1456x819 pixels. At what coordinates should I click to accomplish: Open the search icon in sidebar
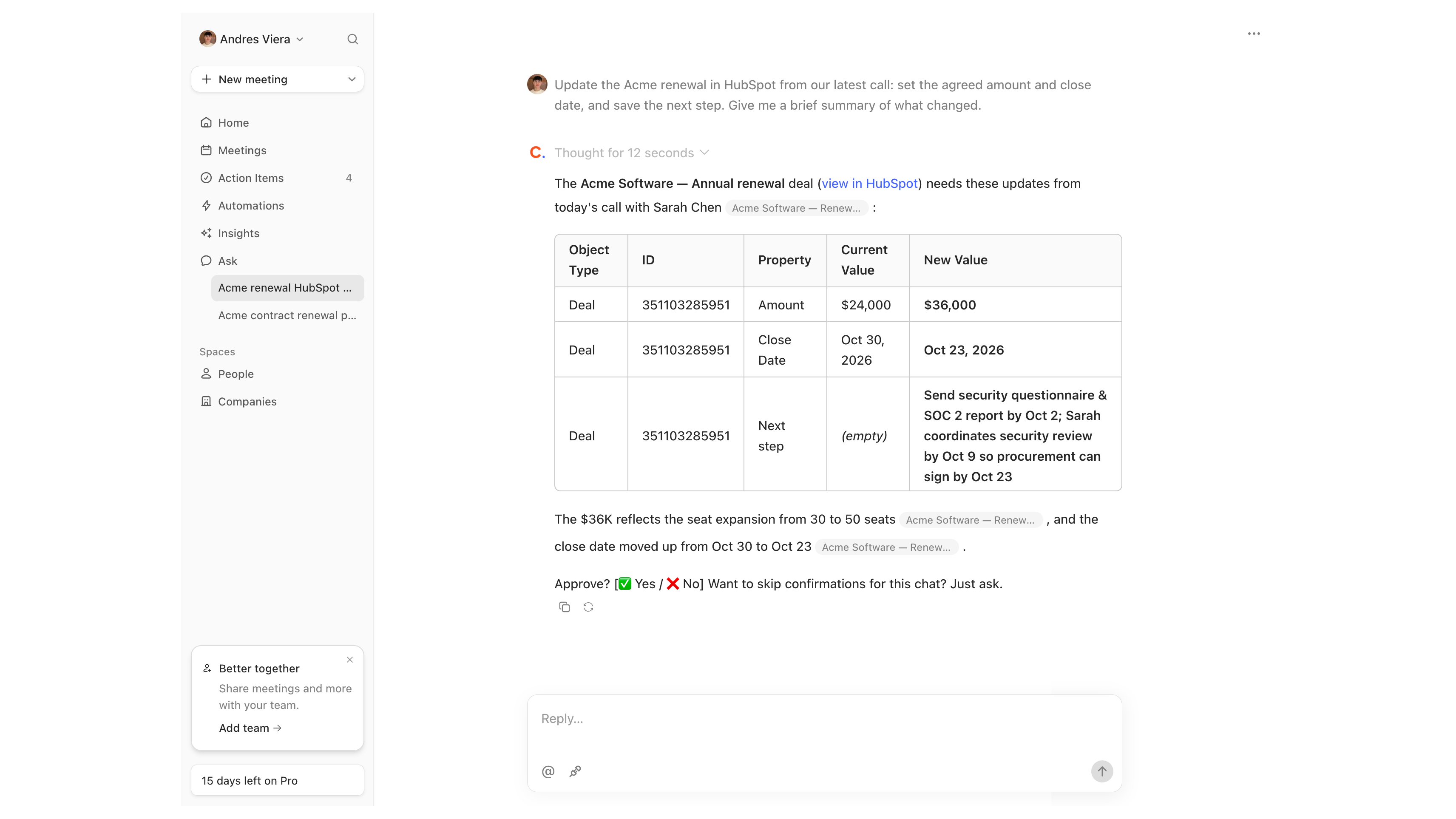352,39
